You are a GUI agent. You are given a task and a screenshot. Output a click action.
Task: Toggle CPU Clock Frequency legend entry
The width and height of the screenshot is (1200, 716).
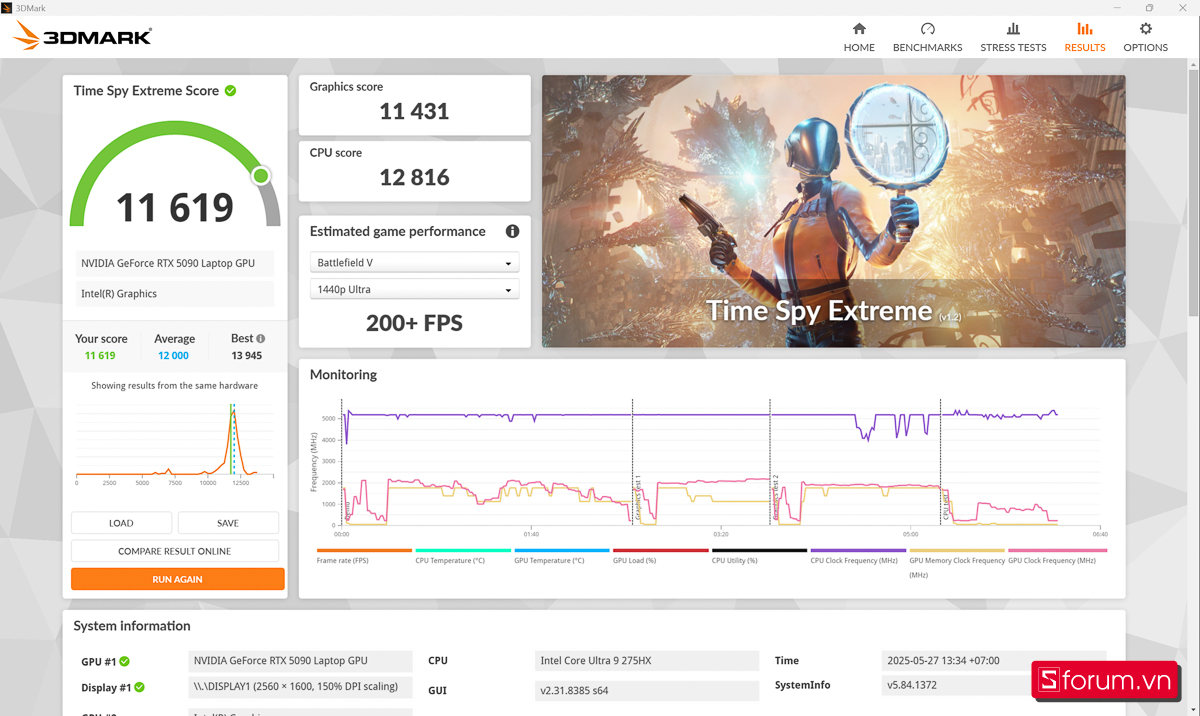pos(858,555)
